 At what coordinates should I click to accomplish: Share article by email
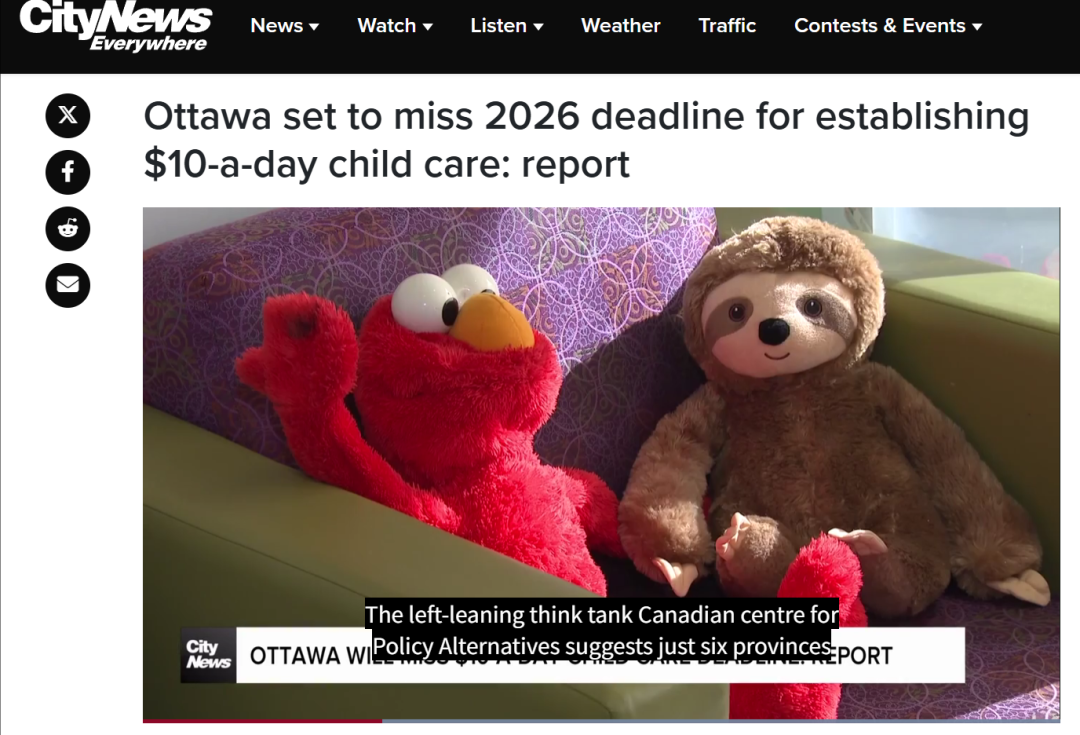click(68, 285)
